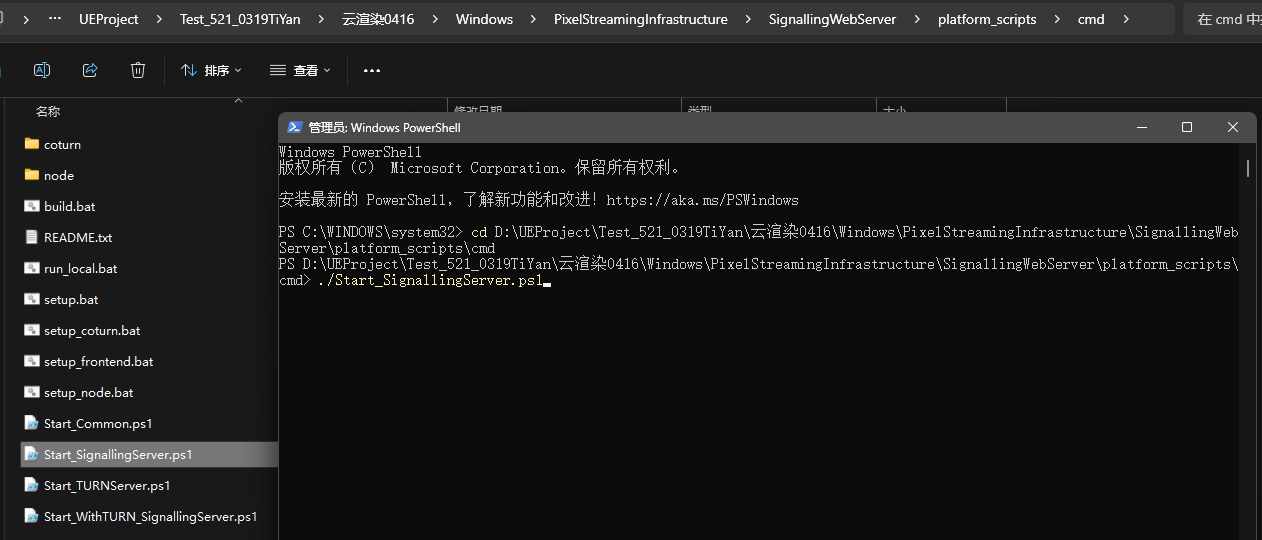This screenshot has width=1262, height=540.
Task: Click the PowerShell vertical scrollbar thumb
Action: (x=1248, y=167)
